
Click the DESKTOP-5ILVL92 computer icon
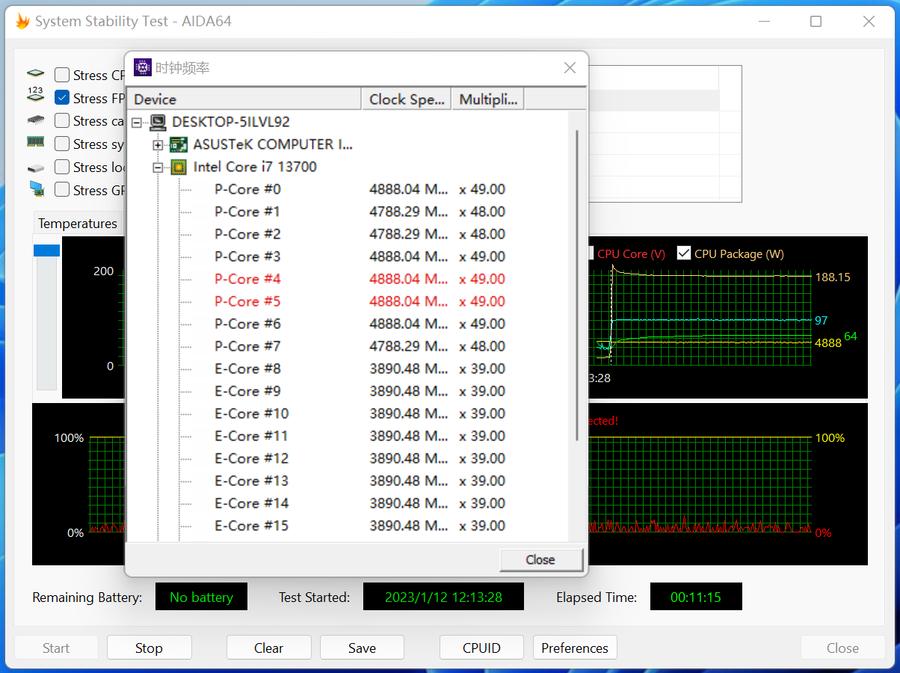(x=158, y=122)
